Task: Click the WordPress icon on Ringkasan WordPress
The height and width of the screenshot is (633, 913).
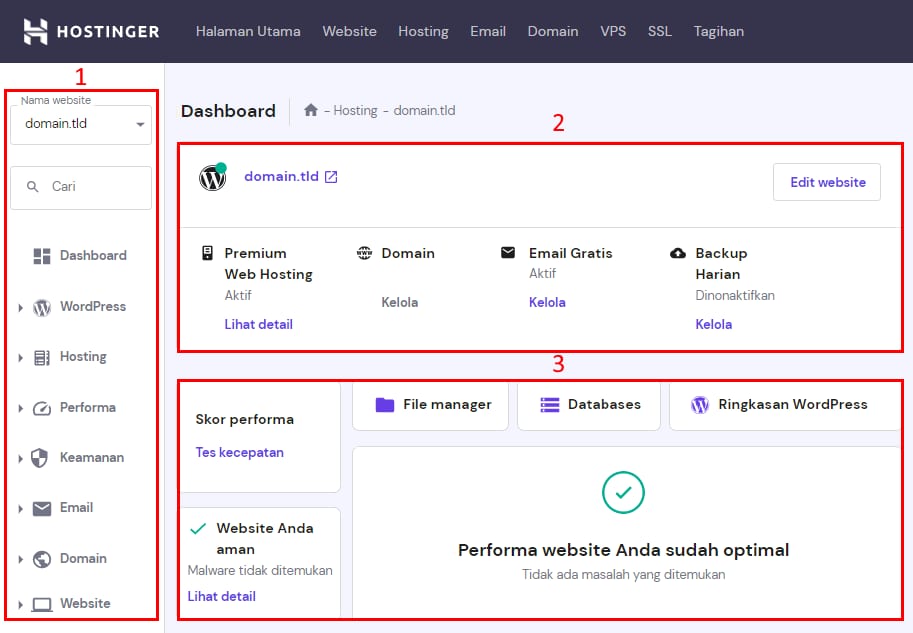Action: click(x=700, y=405)
